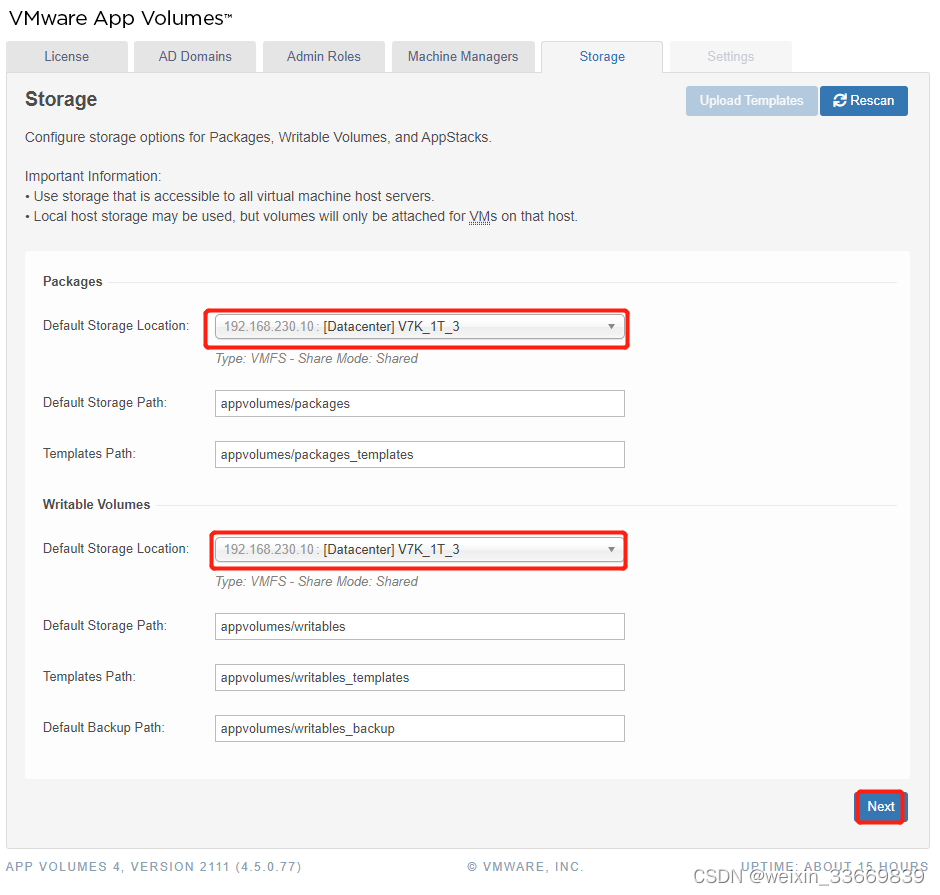This screenshot has height=895, width=940.
Task: Switch to the License tab
Action: (67, 57)
